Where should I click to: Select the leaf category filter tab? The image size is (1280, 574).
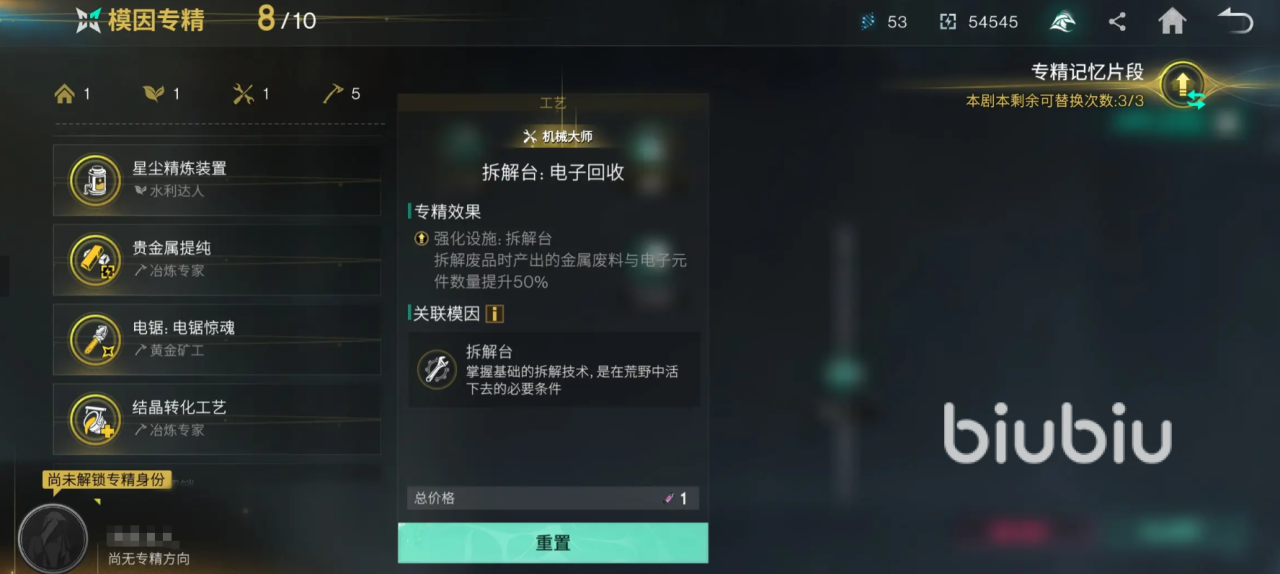pyautogui.click(x=161, y=94)
